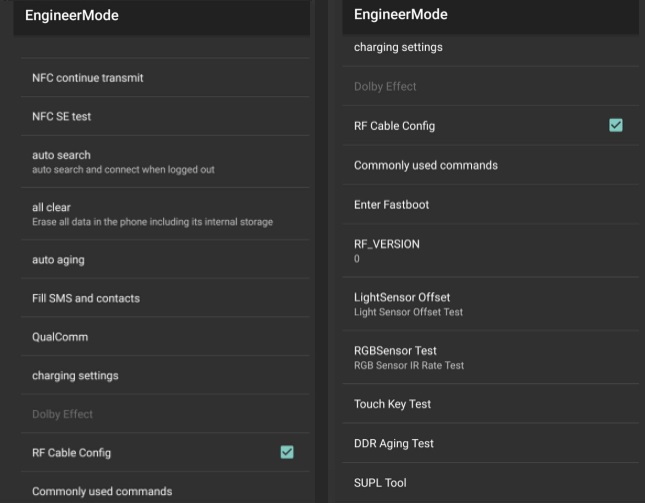This screenshot has width=645, height=503.
Task: Open Touch Key Test
Action: click(x=490, y=404)
